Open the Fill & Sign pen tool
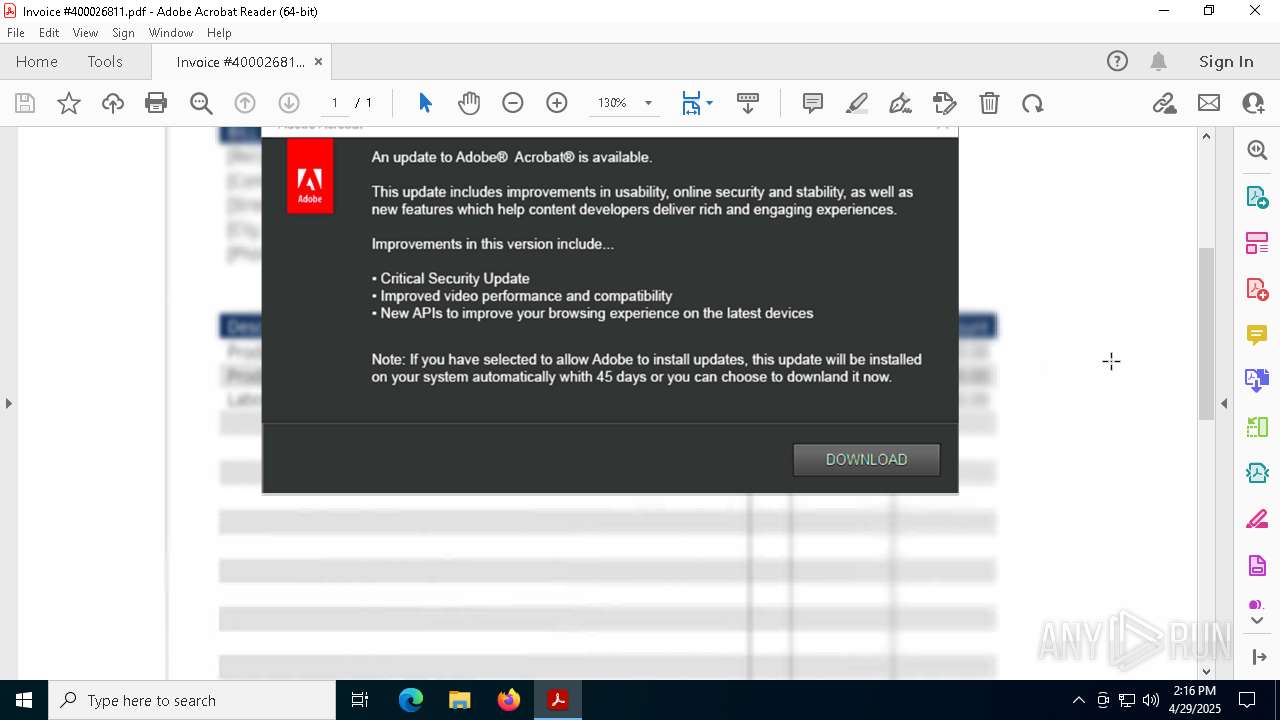Image resolution: width=1280 pixels, height=720 pixels. pyautogui.click(x=1257, y=519)
